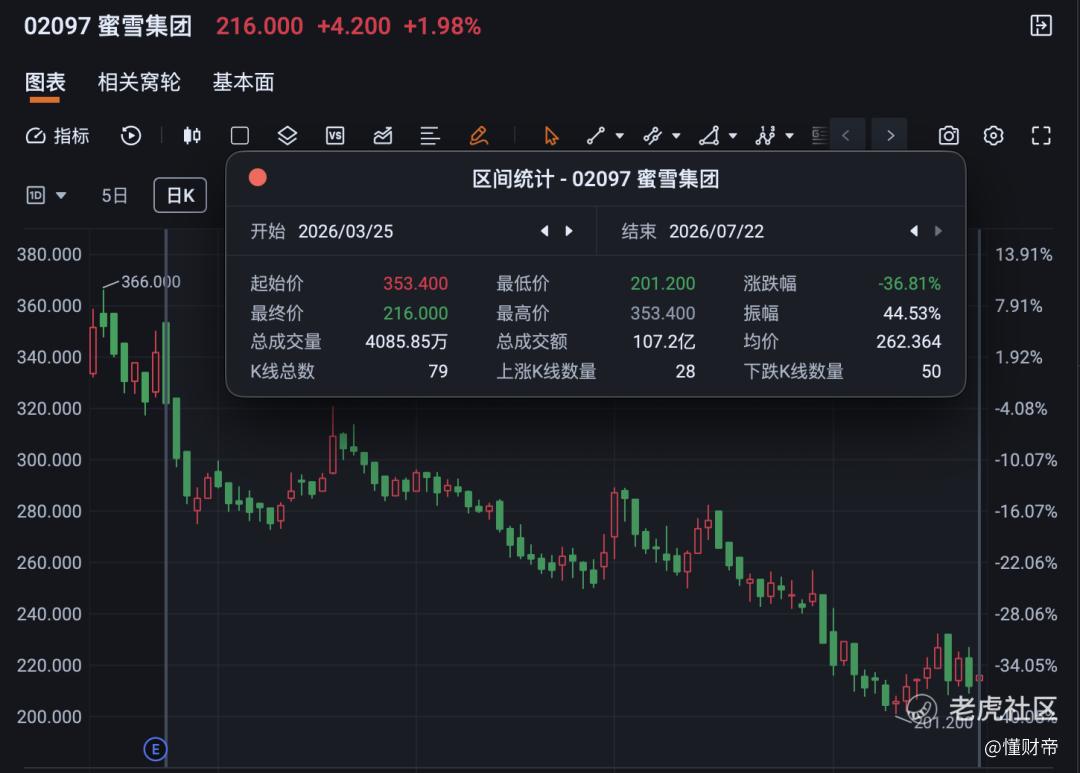Select the candlestick chart type icon

point(192,136)
